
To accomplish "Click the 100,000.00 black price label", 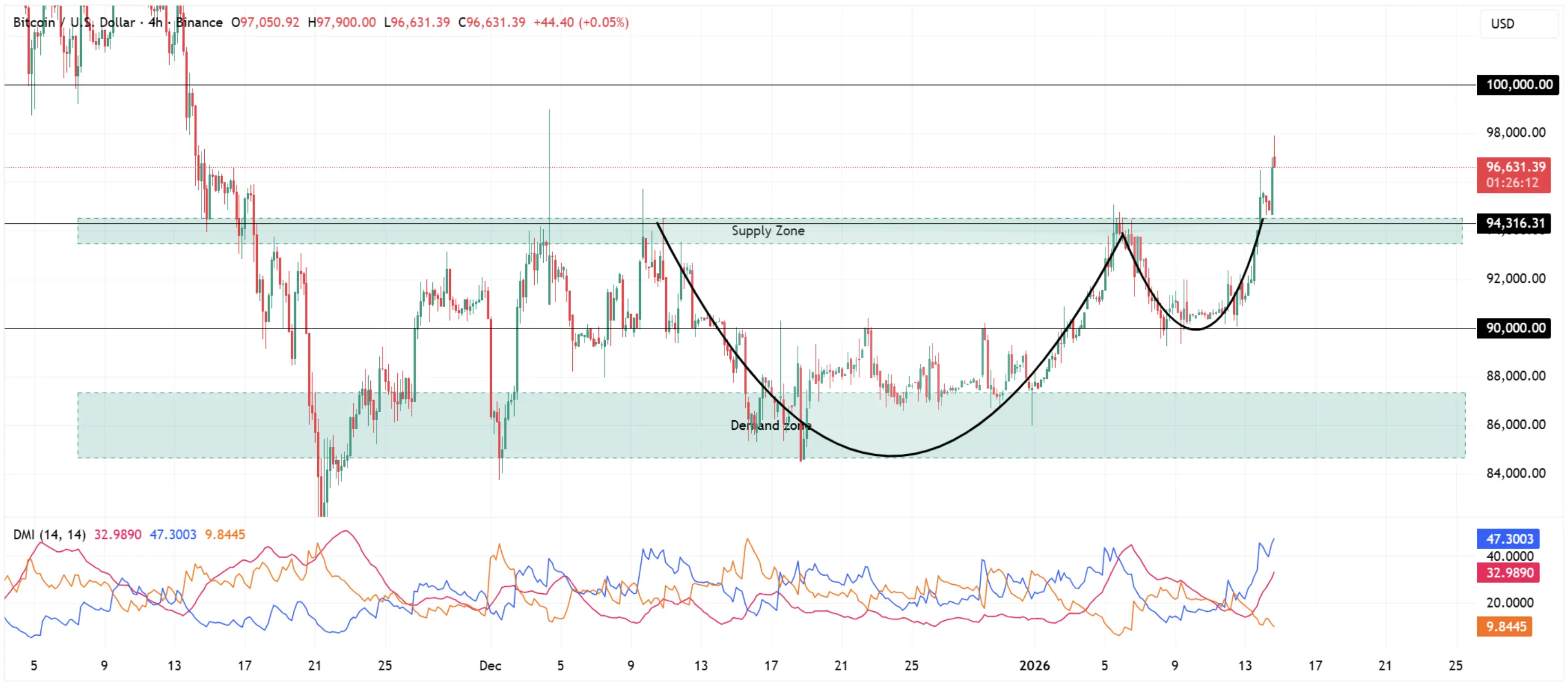I will coord(1518,85).
